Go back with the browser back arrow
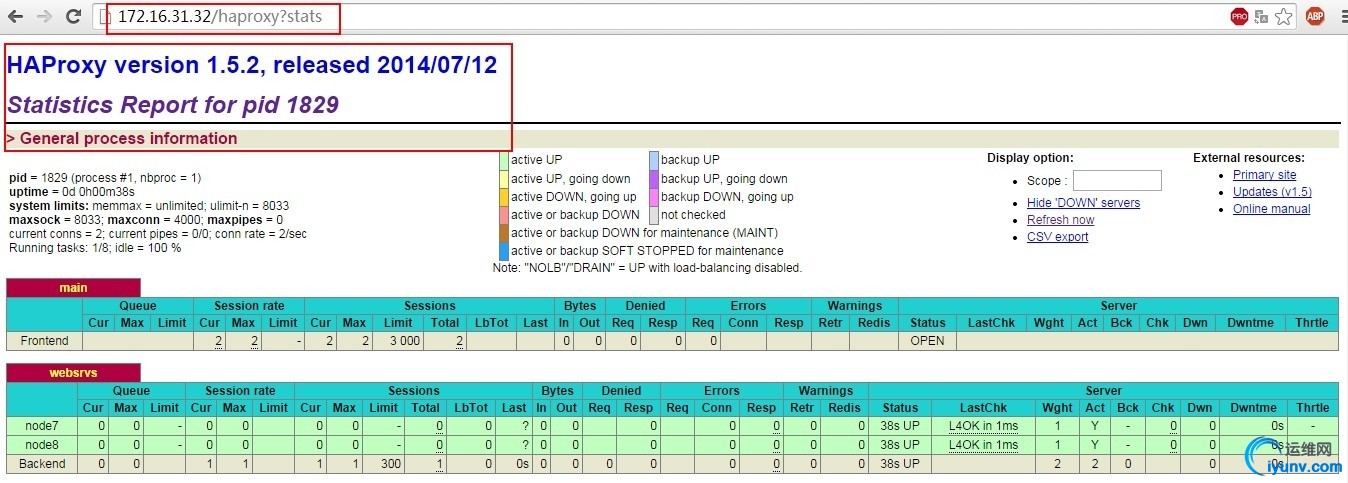 click(15, 17)
